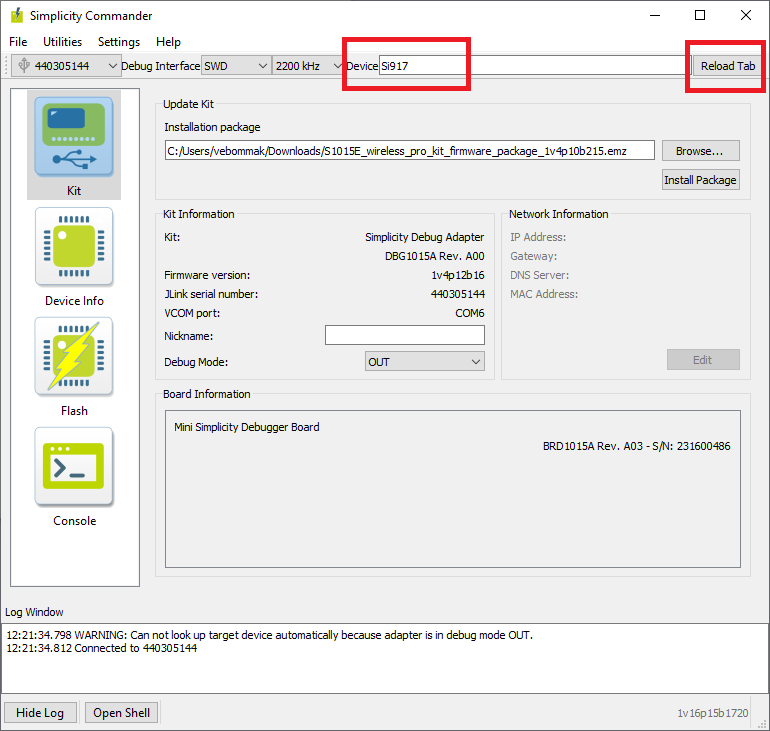The height and width of the screenshot is (731, 770).
Task: Open the Device Info chip icon
Action: 74,247
